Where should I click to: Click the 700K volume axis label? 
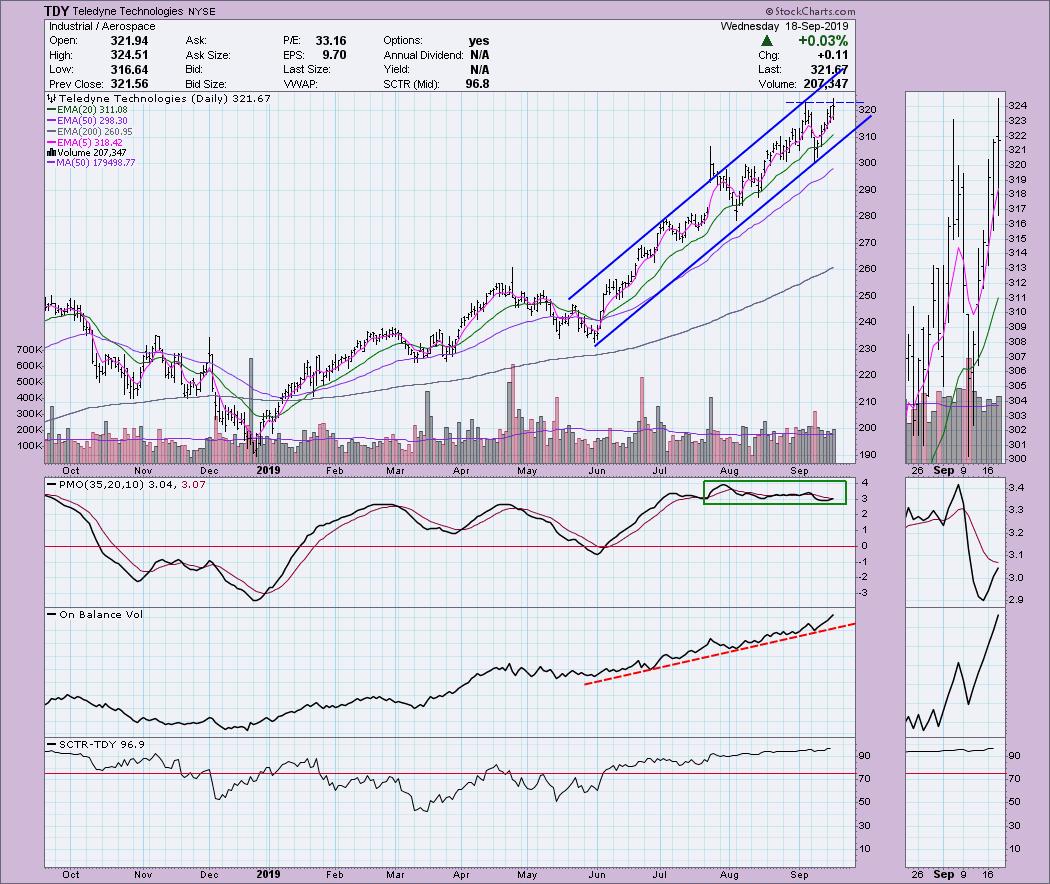click(29, 350)
